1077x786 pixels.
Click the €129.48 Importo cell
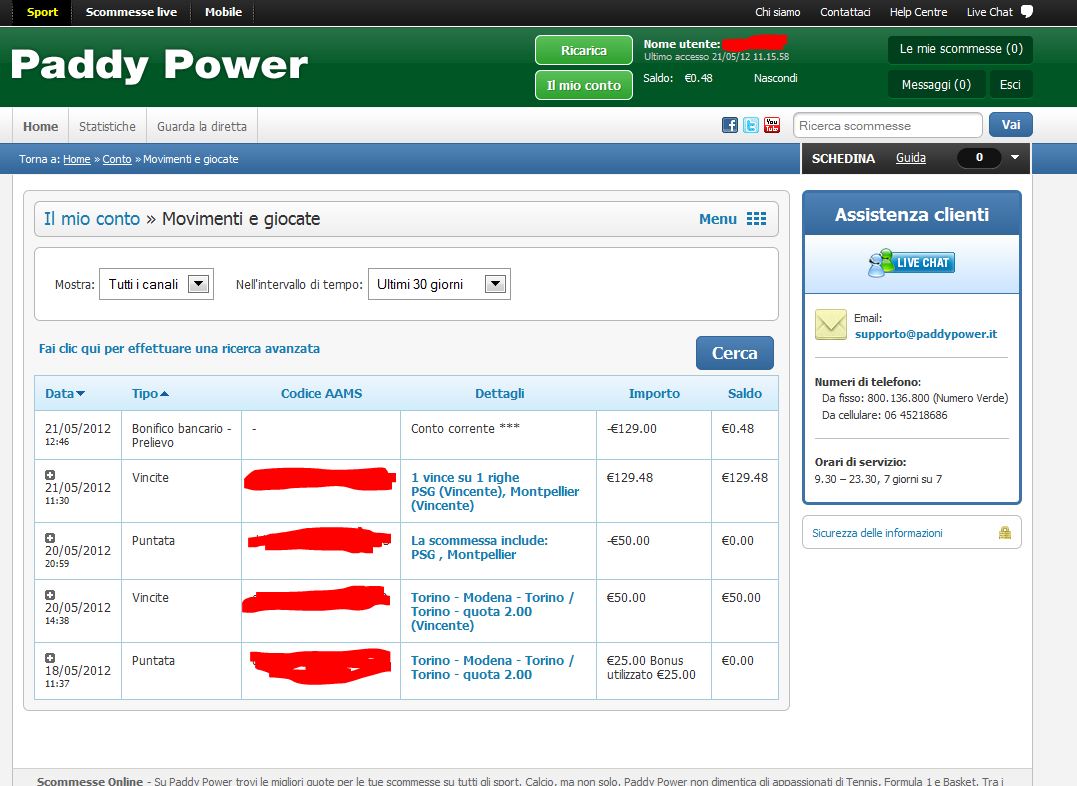pyautogui.click(x=654, y=491)
